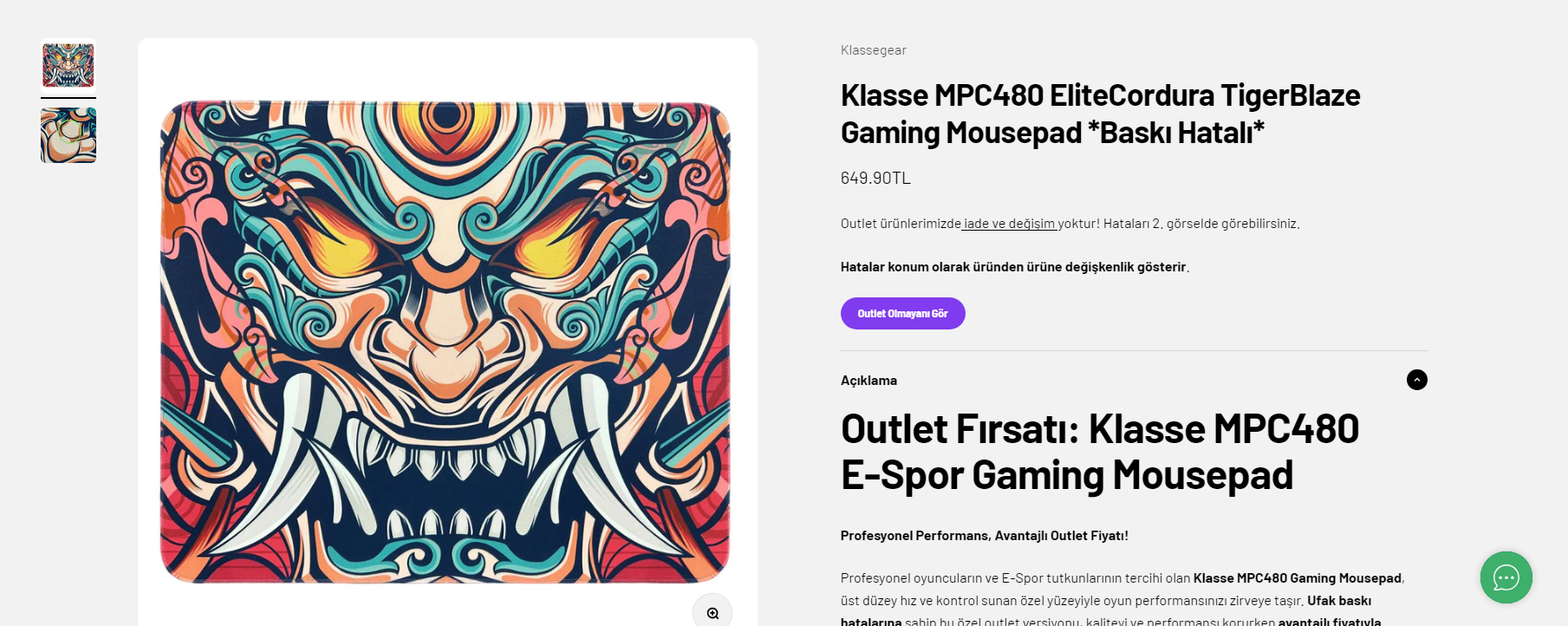This screenshot has height=626, width=1568.
Task: Click the product title 'Klasse MPC480 EliteCordura TigerBlaze'
Action: click(1100, 95)
